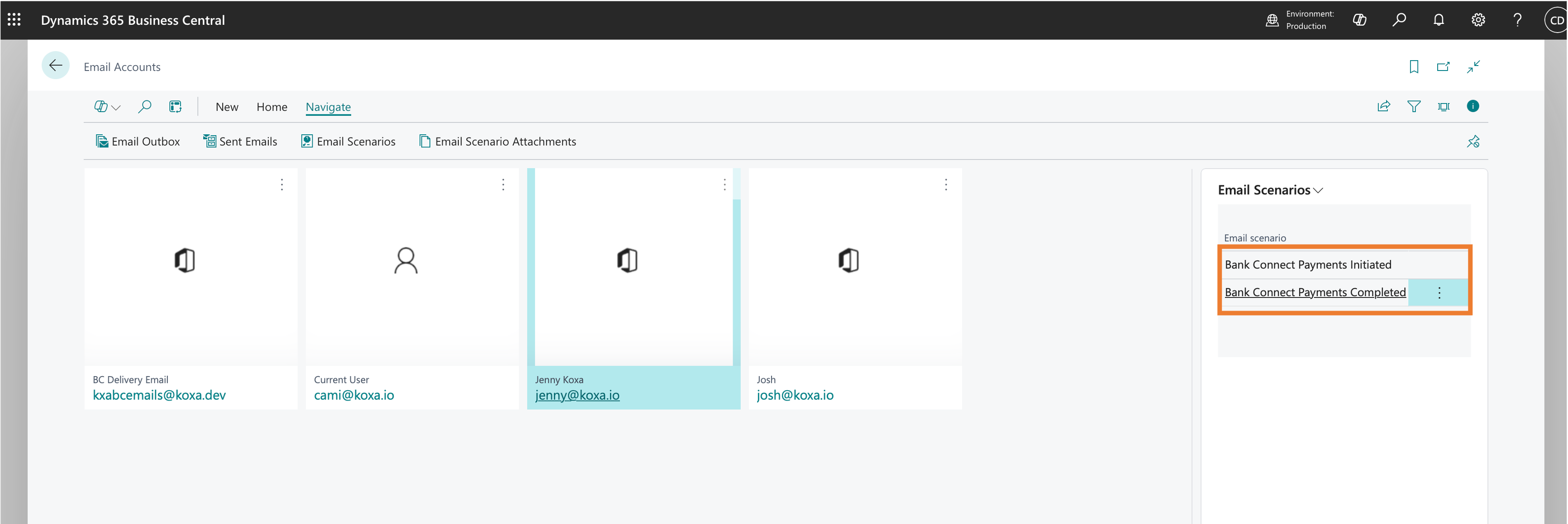Collapse the page with the shrink icon
This screenshot has height=524, width=1568.
coord(1473,67)
